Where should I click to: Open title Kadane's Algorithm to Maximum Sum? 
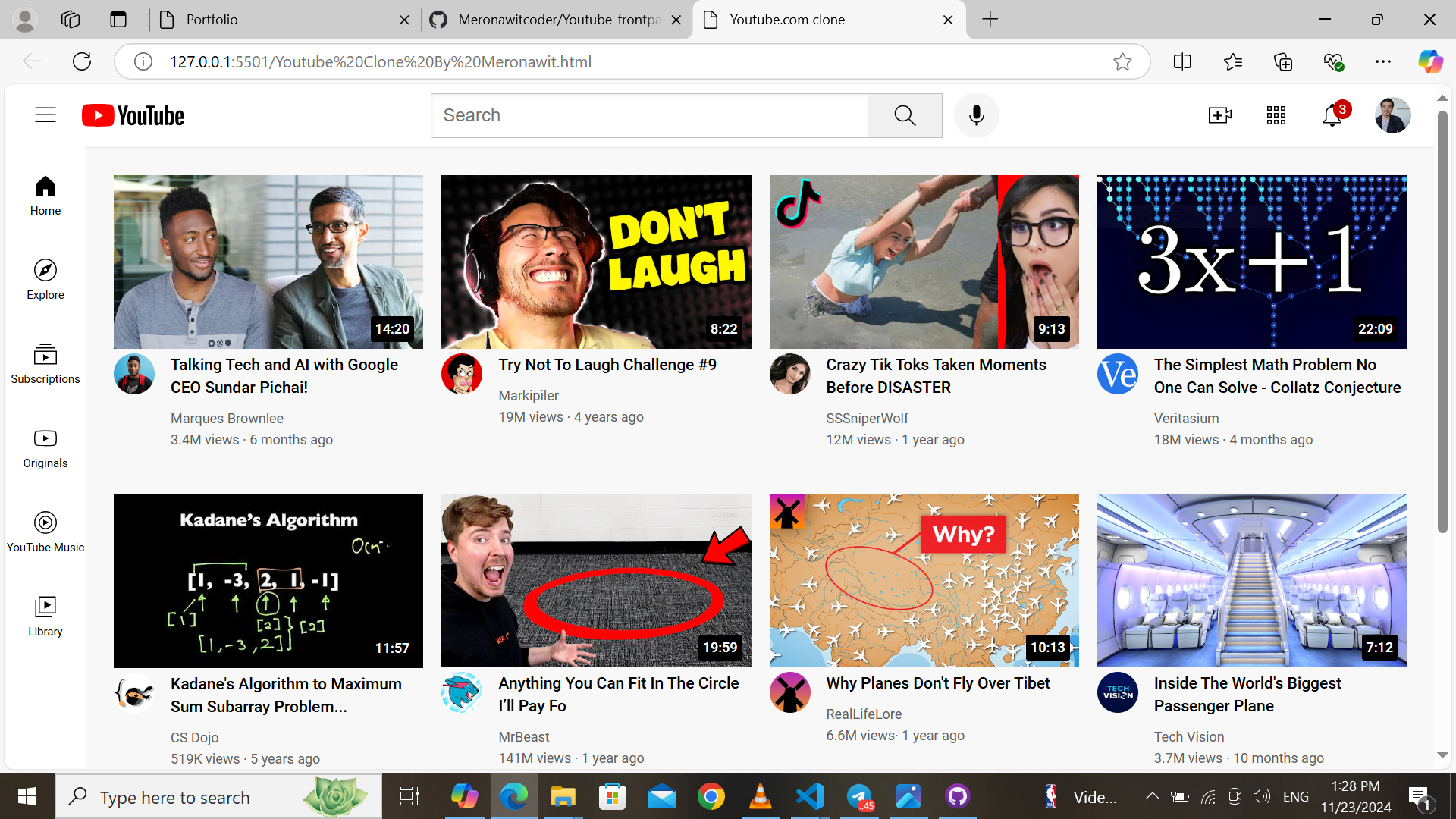pos(286,695)
